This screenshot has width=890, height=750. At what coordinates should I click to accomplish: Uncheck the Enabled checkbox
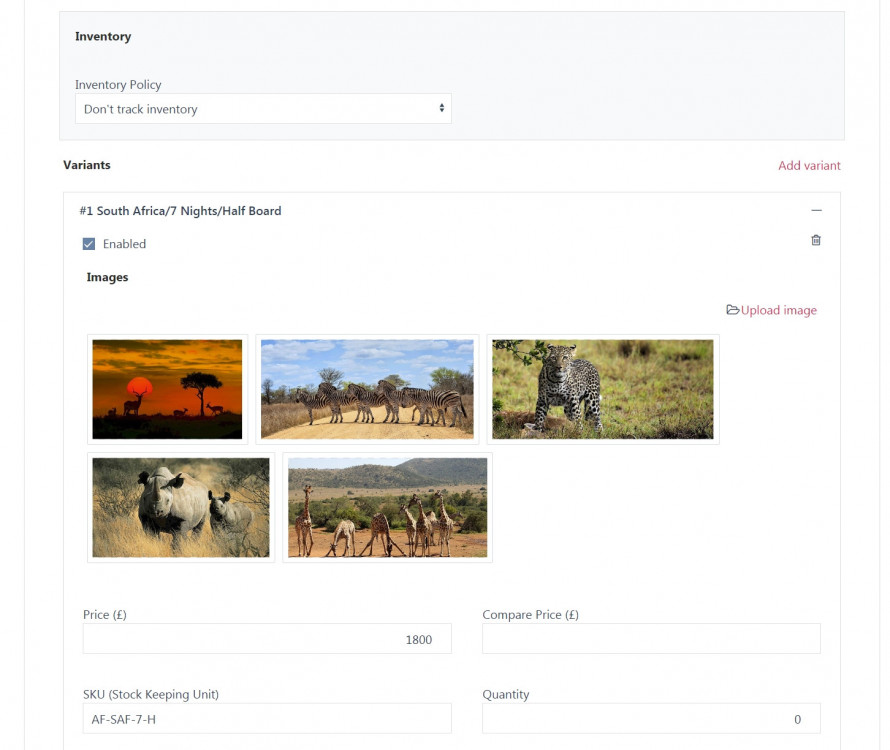click(89, 244)
